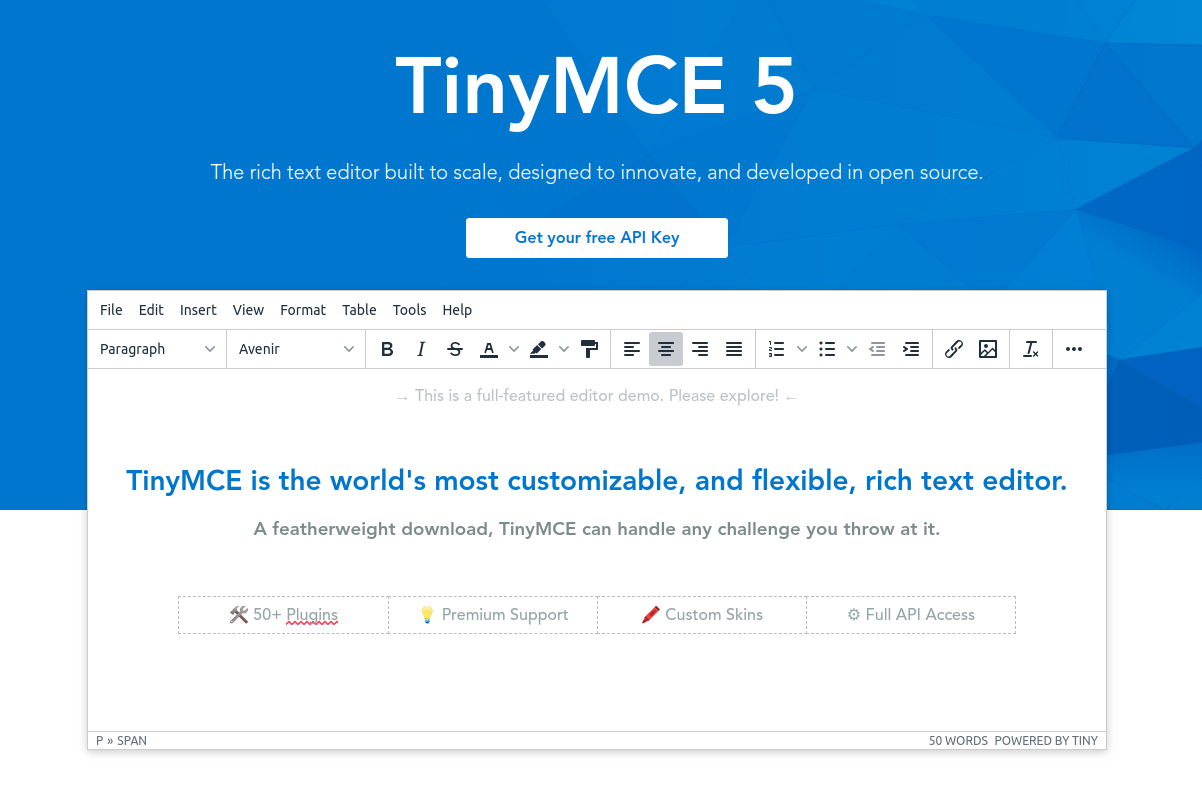Screen dimensions: 1202x788
Task: Insert an image
Action: [x=988, y=349]
